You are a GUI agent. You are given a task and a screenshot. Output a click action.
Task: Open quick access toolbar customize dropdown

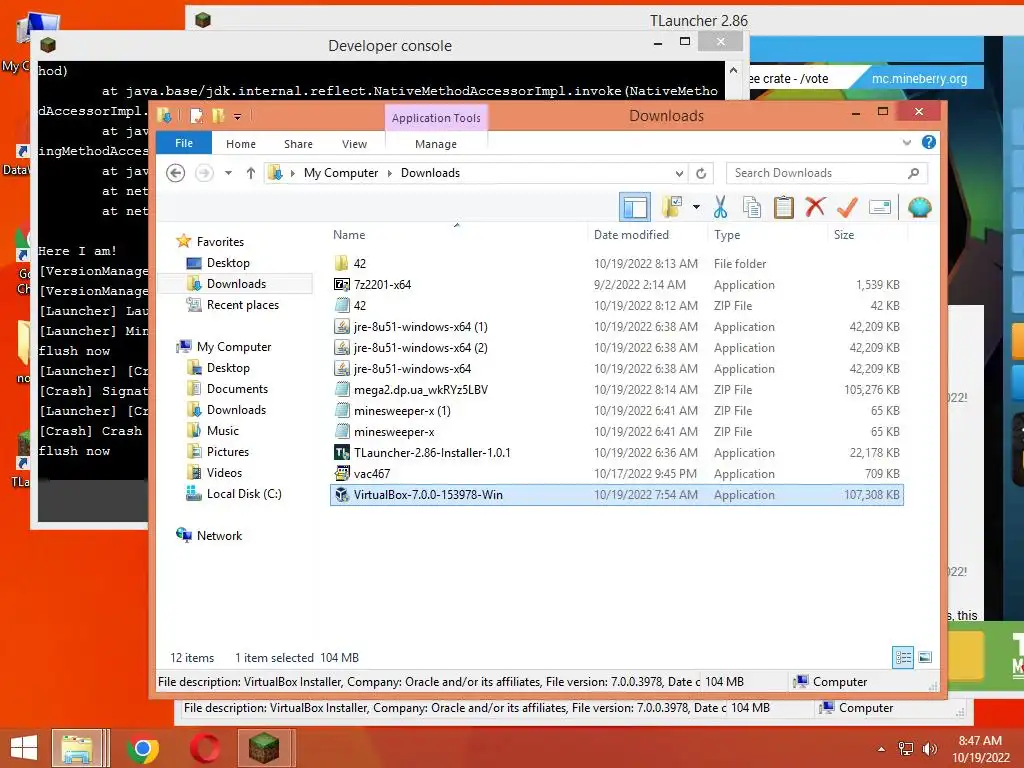pyautogui.click(x=238, y=117)
